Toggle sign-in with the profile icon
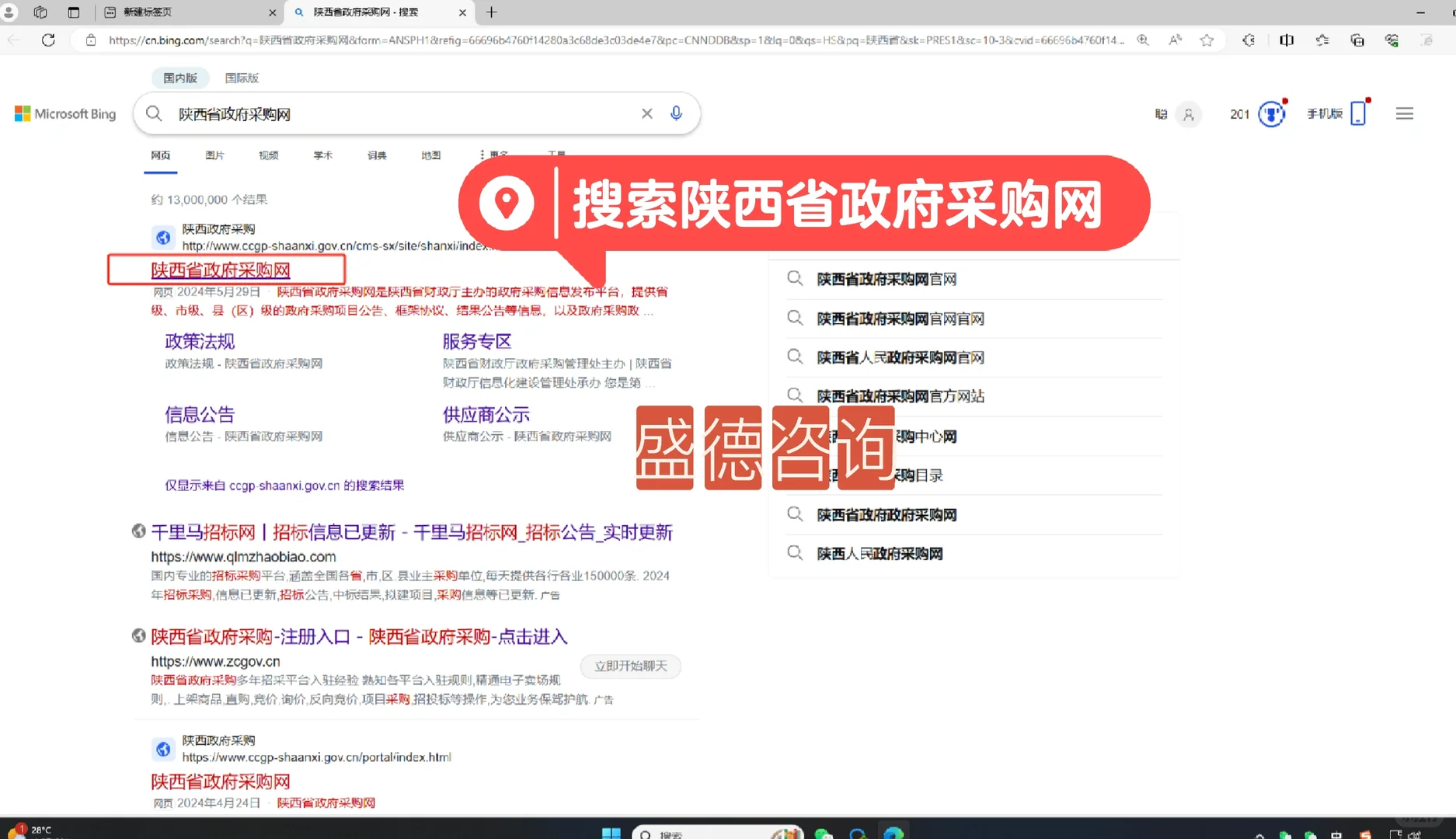The image size is (1456, 839). click(x=1187, y=113)
